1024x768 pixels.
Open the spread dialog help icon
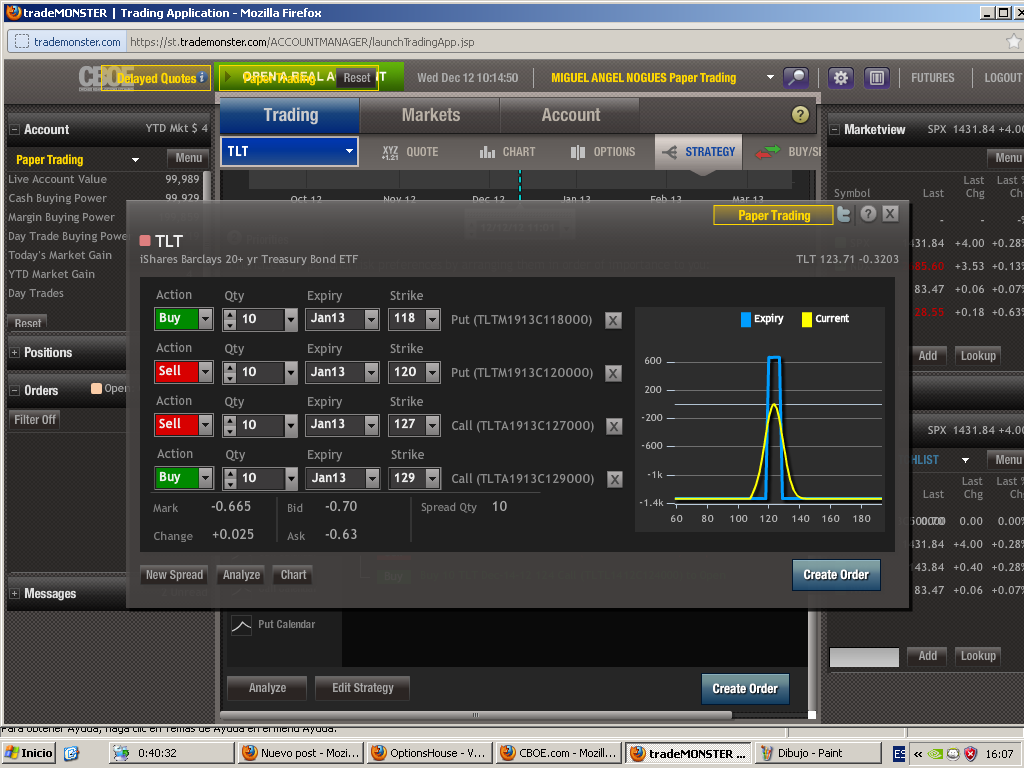pyautogui.click(x=868, y=214)
